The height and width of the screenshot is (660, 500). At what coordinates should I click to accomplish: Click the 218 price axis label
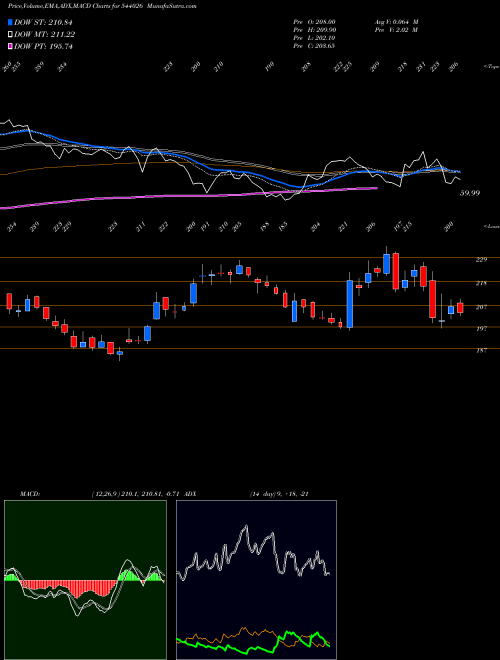481,283
